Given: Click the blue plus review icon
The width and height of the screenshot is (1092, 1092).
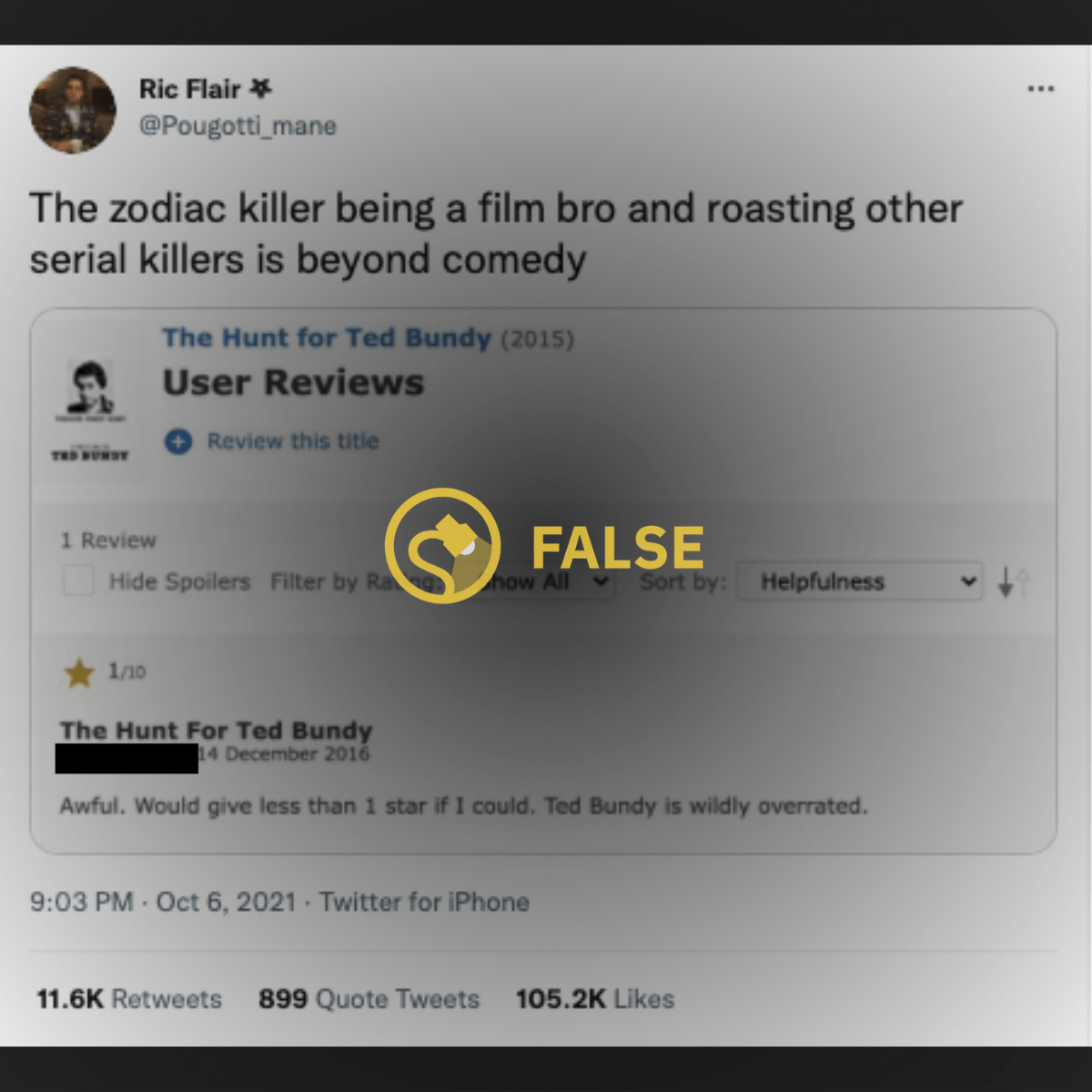Looking at the screenshot, I should click(178, 442).
